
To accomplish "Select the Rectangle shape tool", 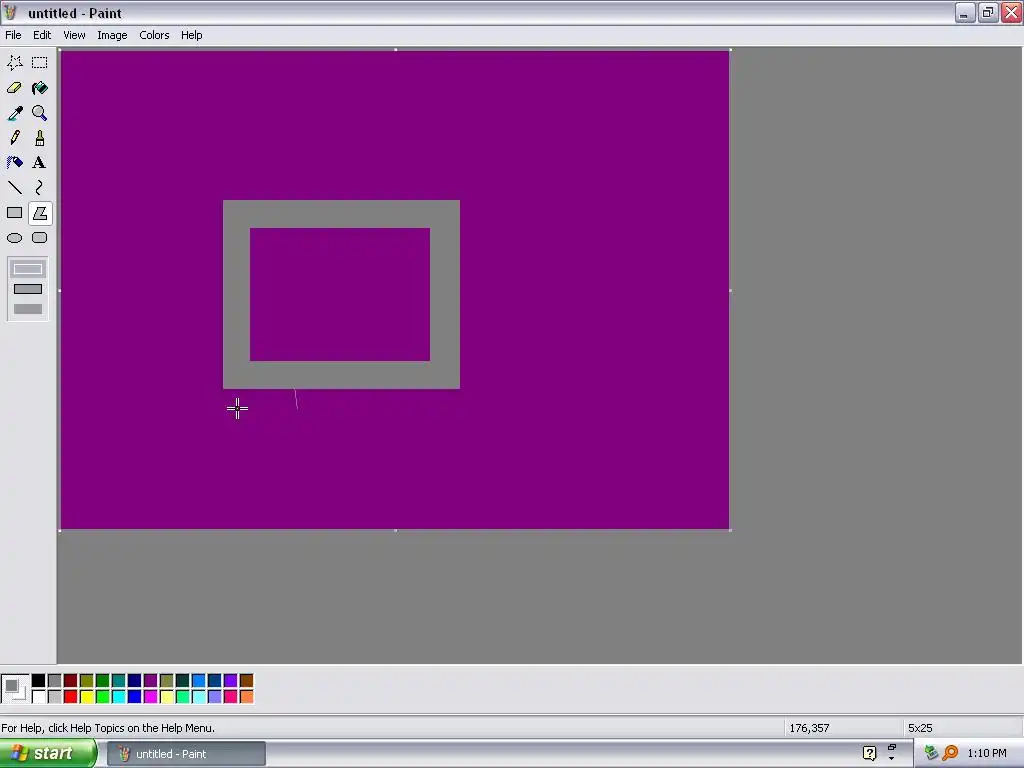I will 14,213.
